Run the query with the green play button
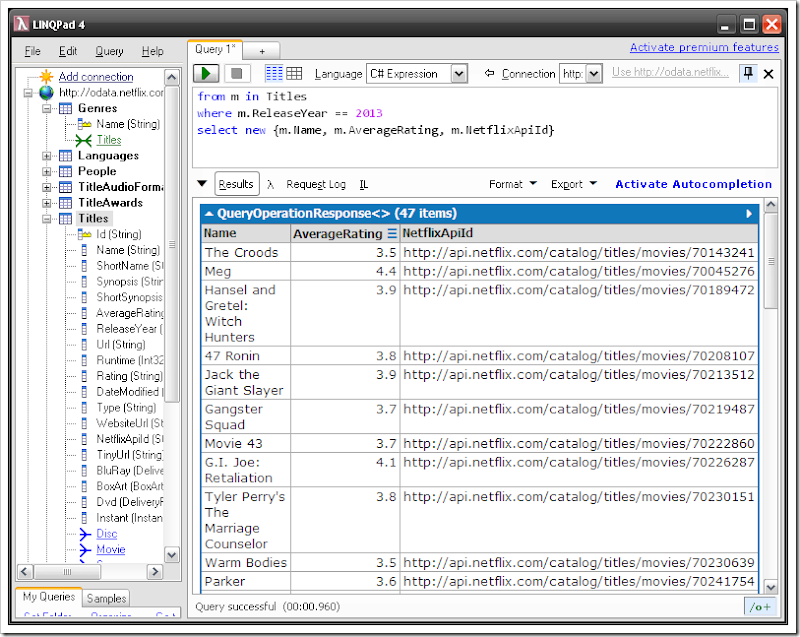Viewport: 800px width, 637px height. (207, 74)
